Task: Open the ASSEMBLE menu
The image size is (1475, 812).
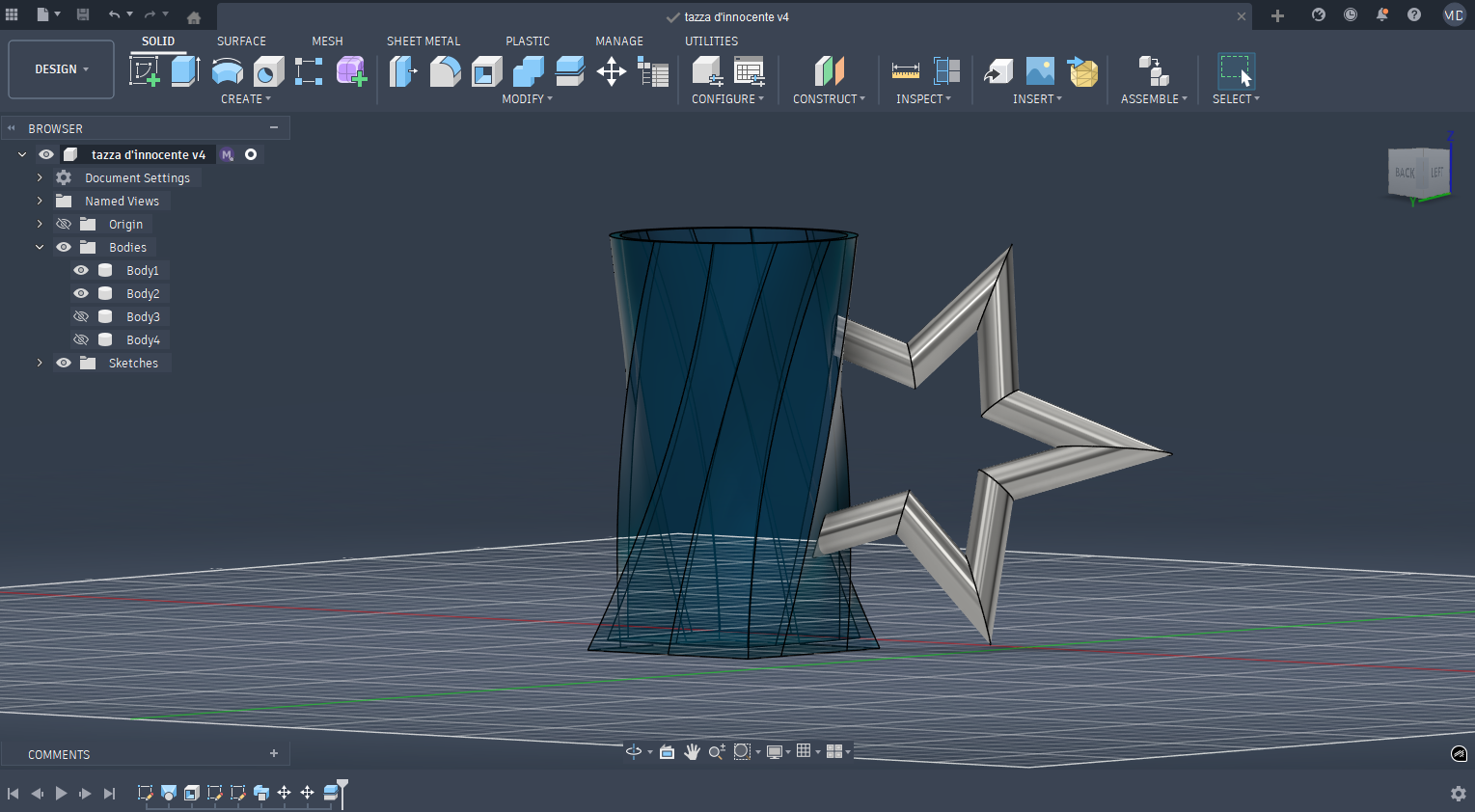Action: coord(1154,99)
